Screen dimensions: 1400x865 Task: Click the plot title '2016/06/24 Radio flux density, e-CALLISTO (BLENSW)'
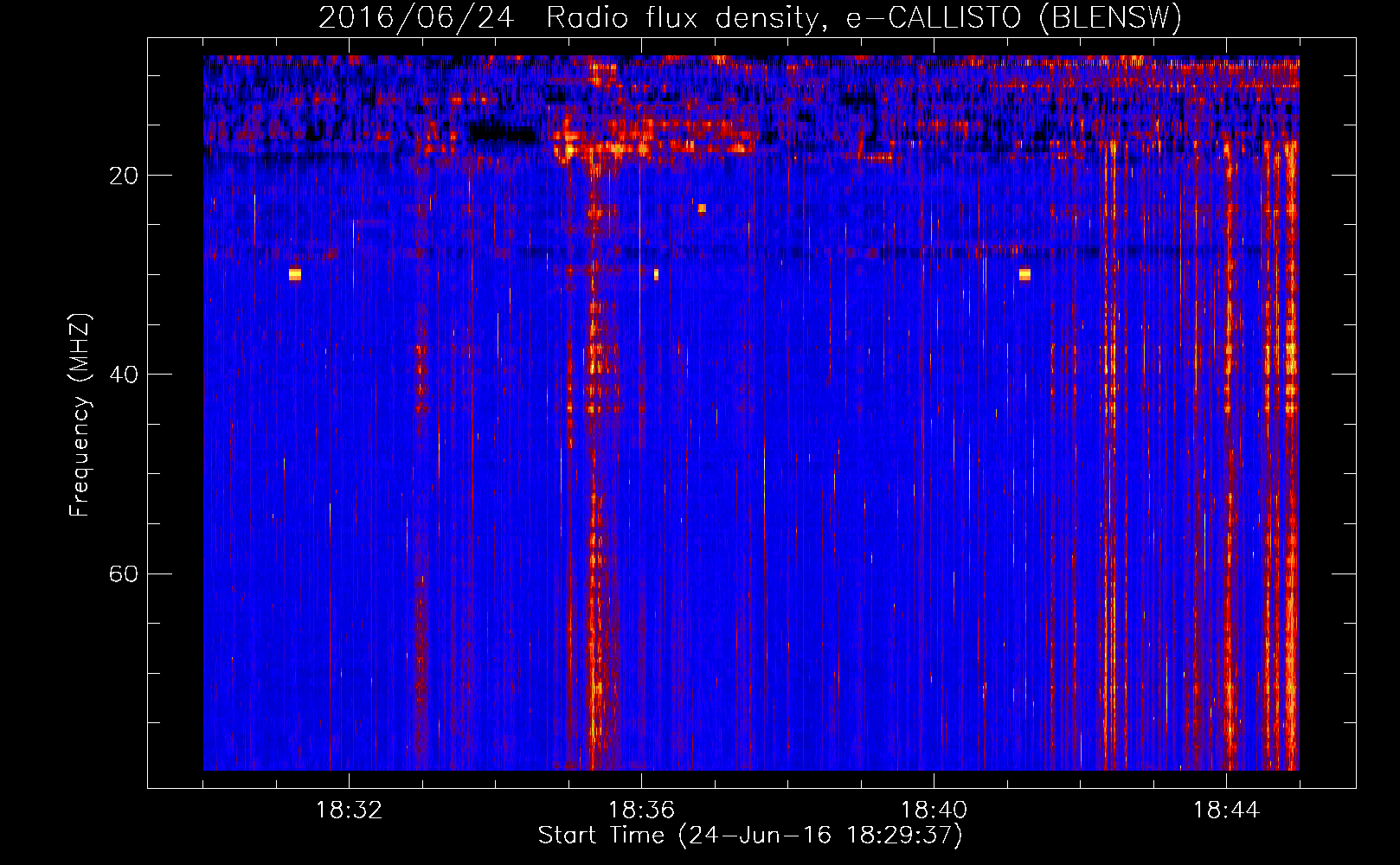[x=750, y=17]
